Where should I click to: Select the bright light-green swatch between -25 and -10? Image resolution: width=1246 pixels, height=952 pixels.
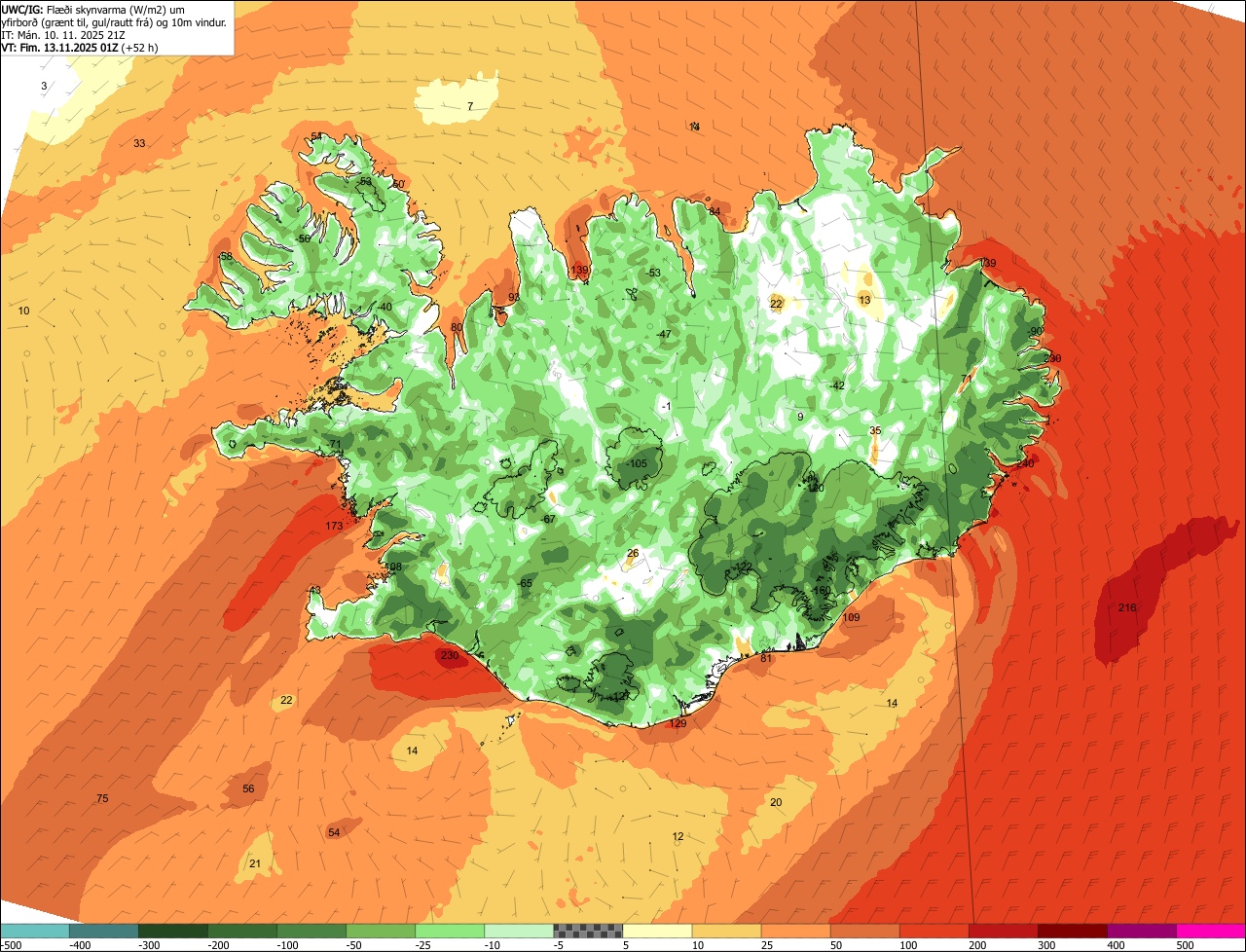tap(450, 931)
